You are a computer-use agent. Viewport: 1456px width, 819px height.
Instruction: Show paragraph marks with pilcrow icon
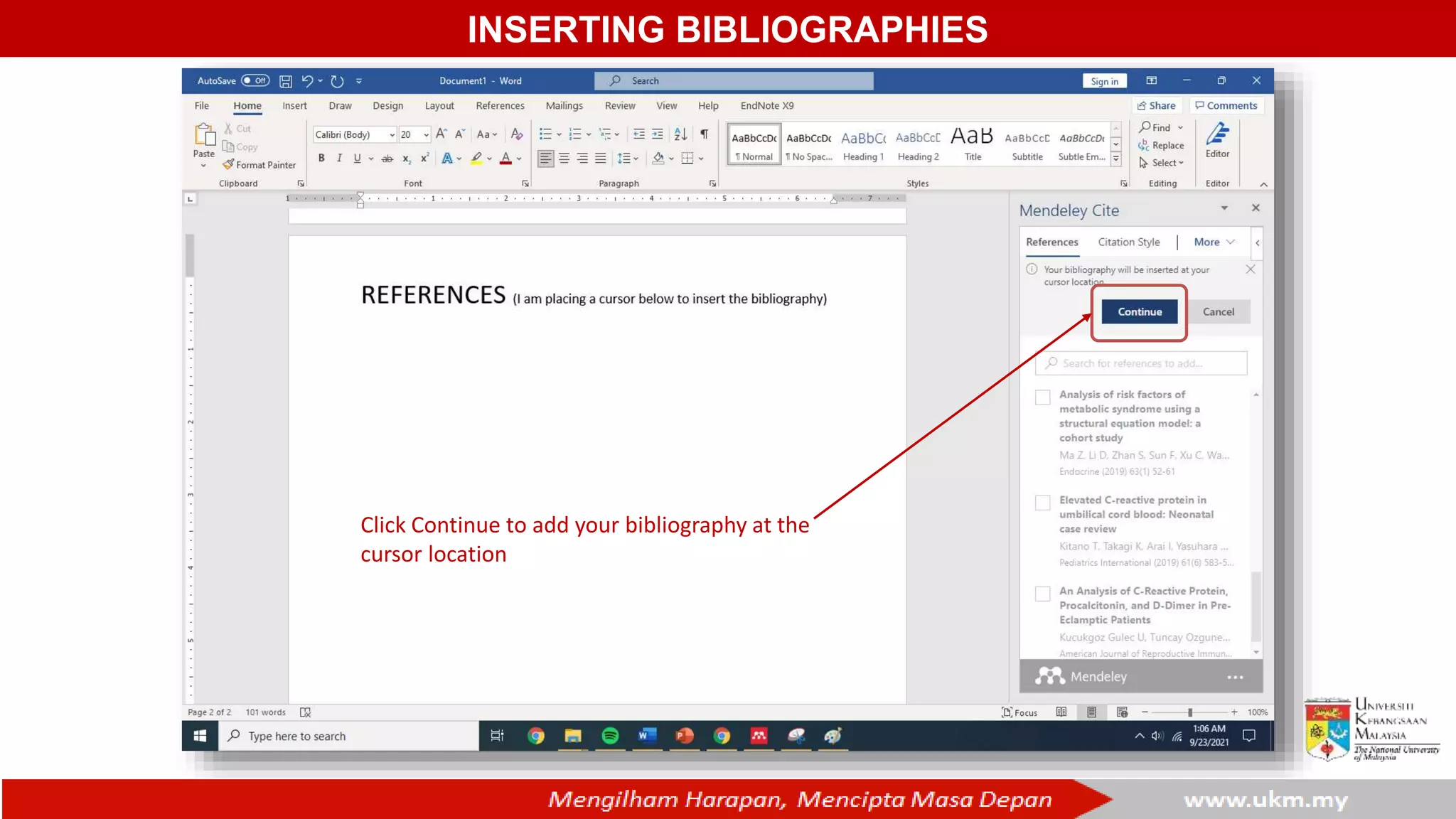[x=704, y=134]
